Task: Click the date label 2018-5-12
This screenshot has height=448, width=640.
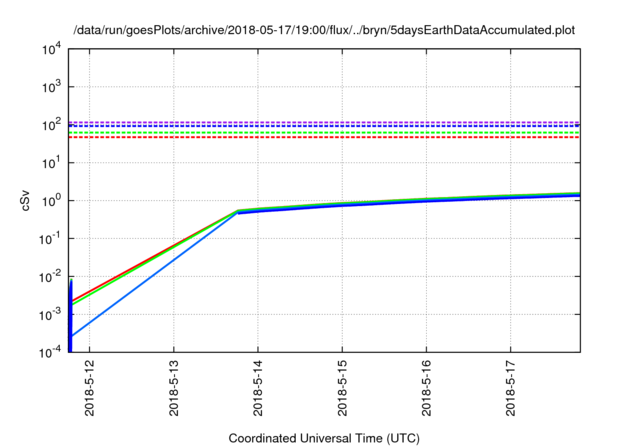Action: coord(89,388)
